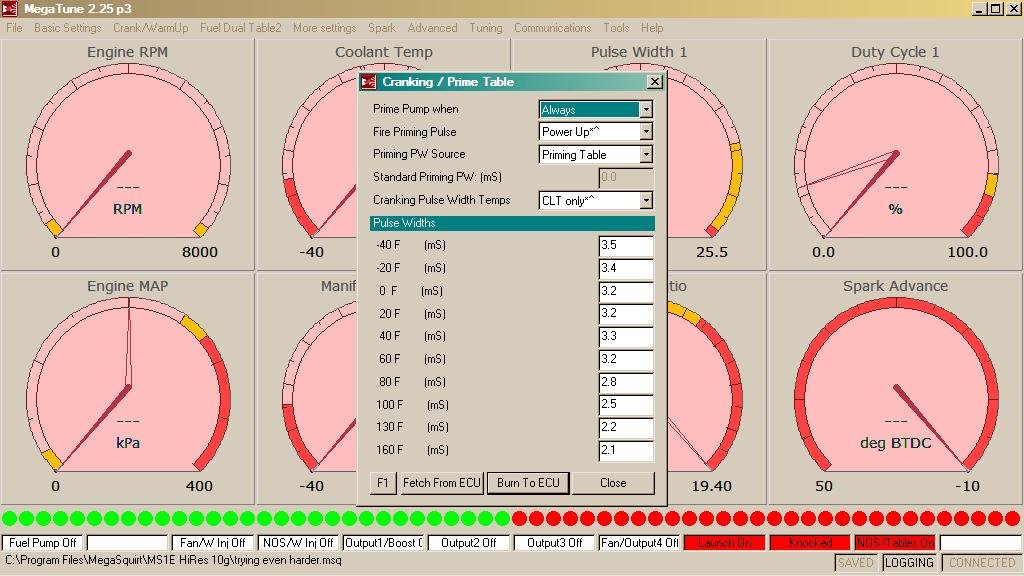The width and height of the screenshot is (1024, 576).
Task: Click the Engine RPM gauge
Action: tap(127, 155)
